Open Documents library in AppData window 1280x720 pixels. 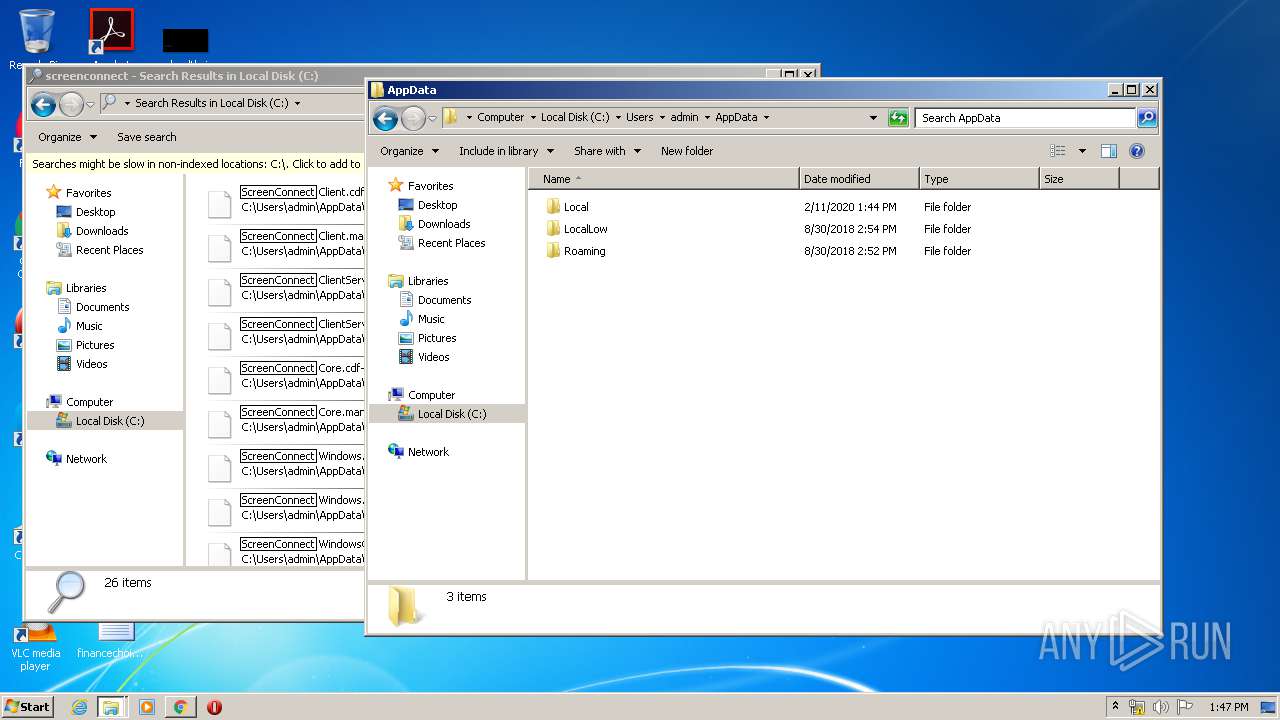click(x=444, y=300)
